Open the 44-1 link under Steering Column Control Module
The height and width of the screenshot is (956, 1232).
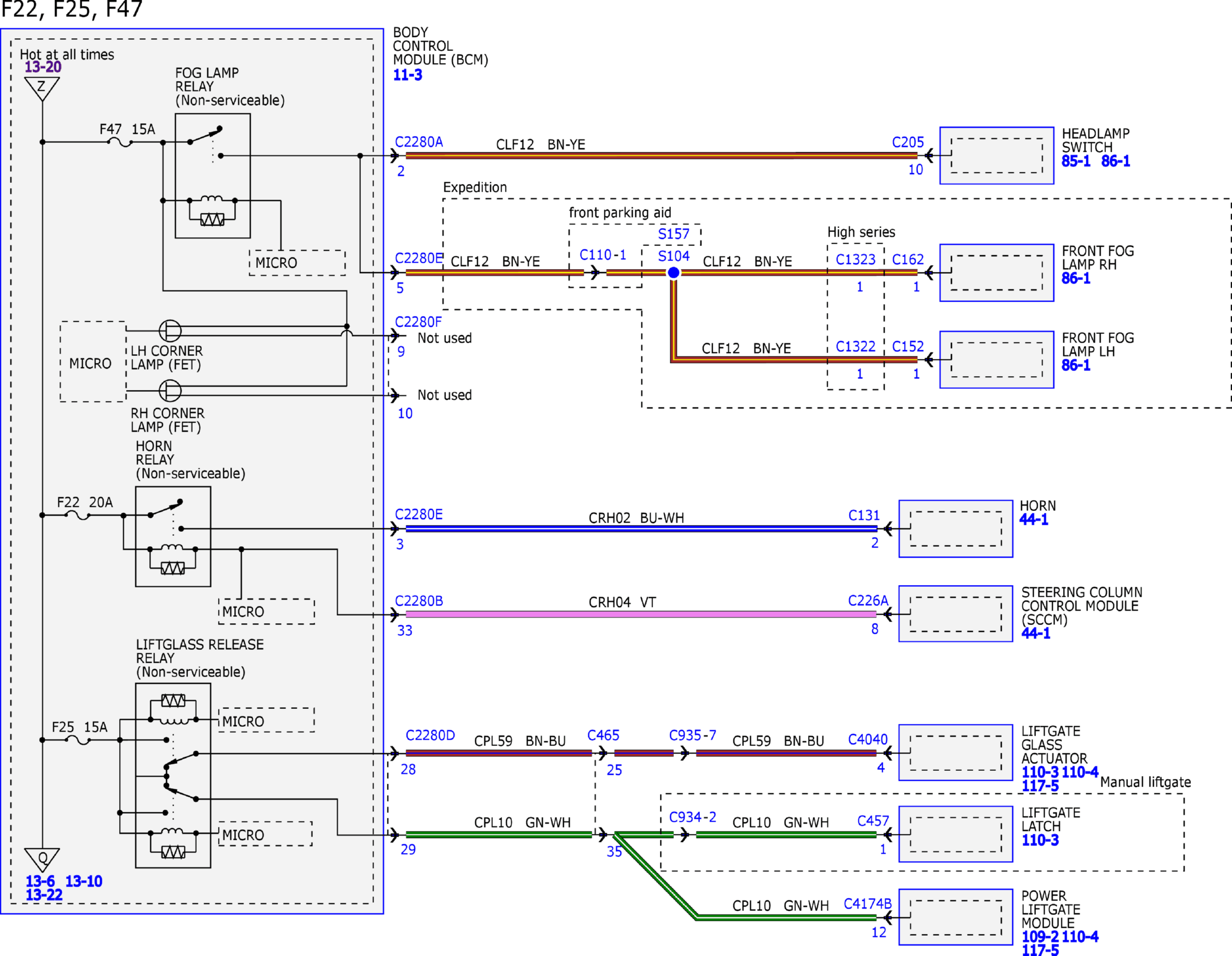[1036, 633]
